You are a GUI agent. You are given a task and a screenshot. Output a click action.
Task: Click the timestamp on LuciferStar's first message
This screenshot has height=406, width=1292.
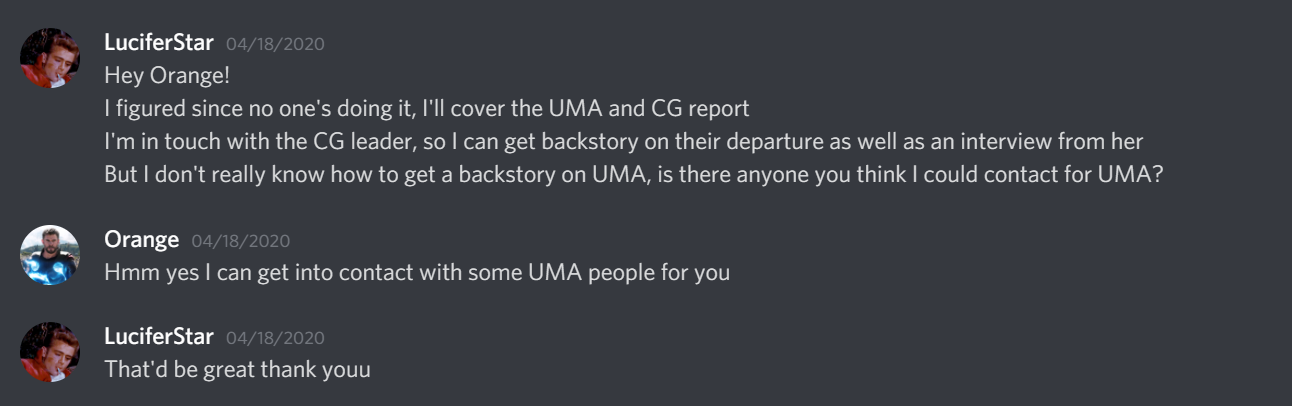(x=275, y=44)
